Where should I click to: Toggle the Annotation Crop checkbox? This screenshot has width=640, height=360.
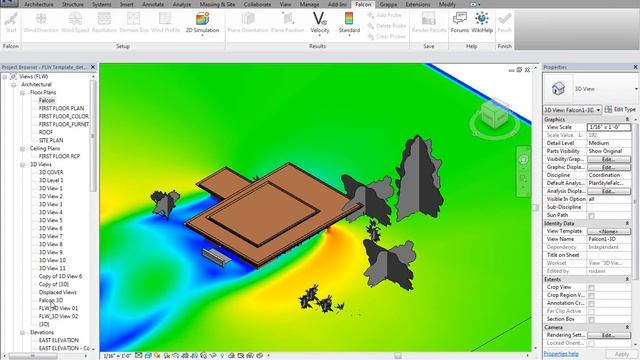(591, 304)
